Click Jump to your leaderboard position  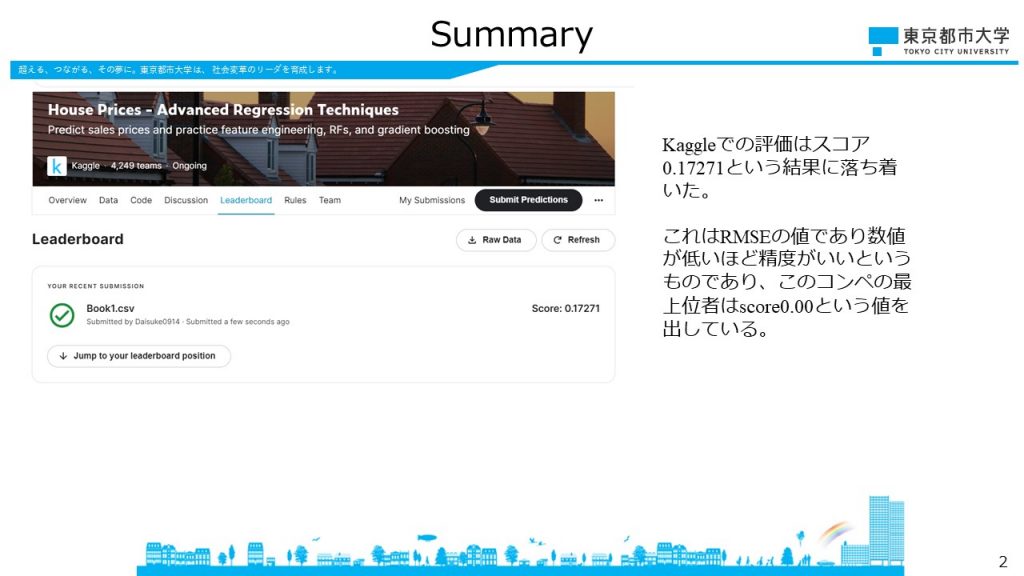point(139,356)
